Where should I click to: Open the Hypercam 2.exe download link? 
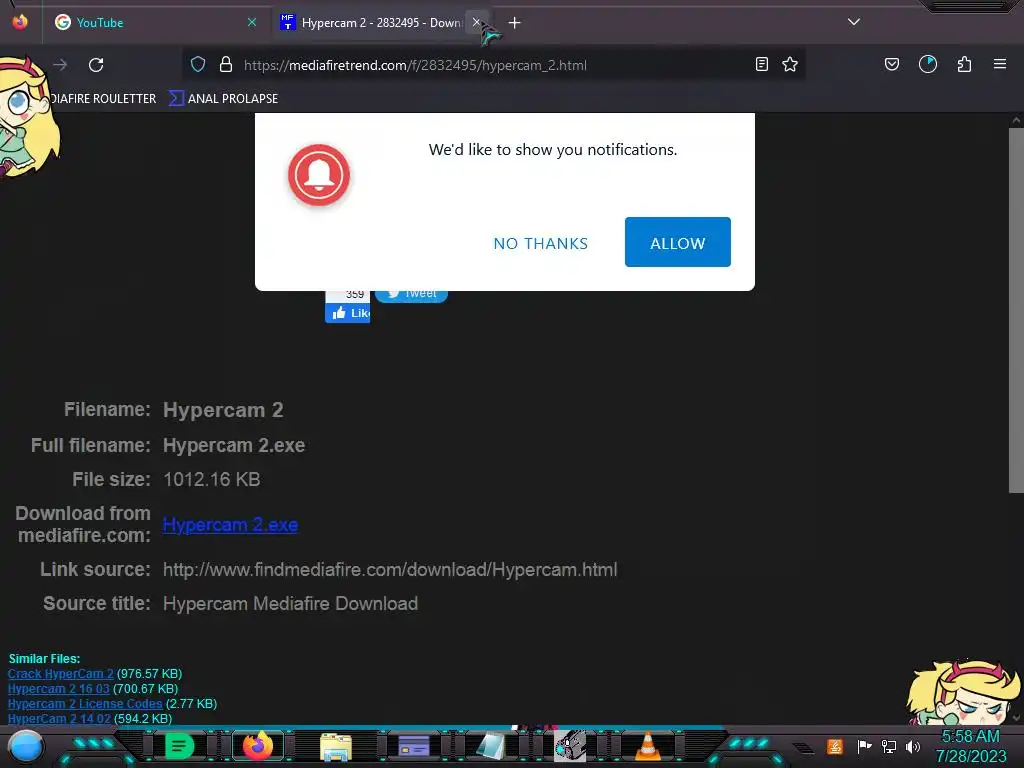point(231,525)
